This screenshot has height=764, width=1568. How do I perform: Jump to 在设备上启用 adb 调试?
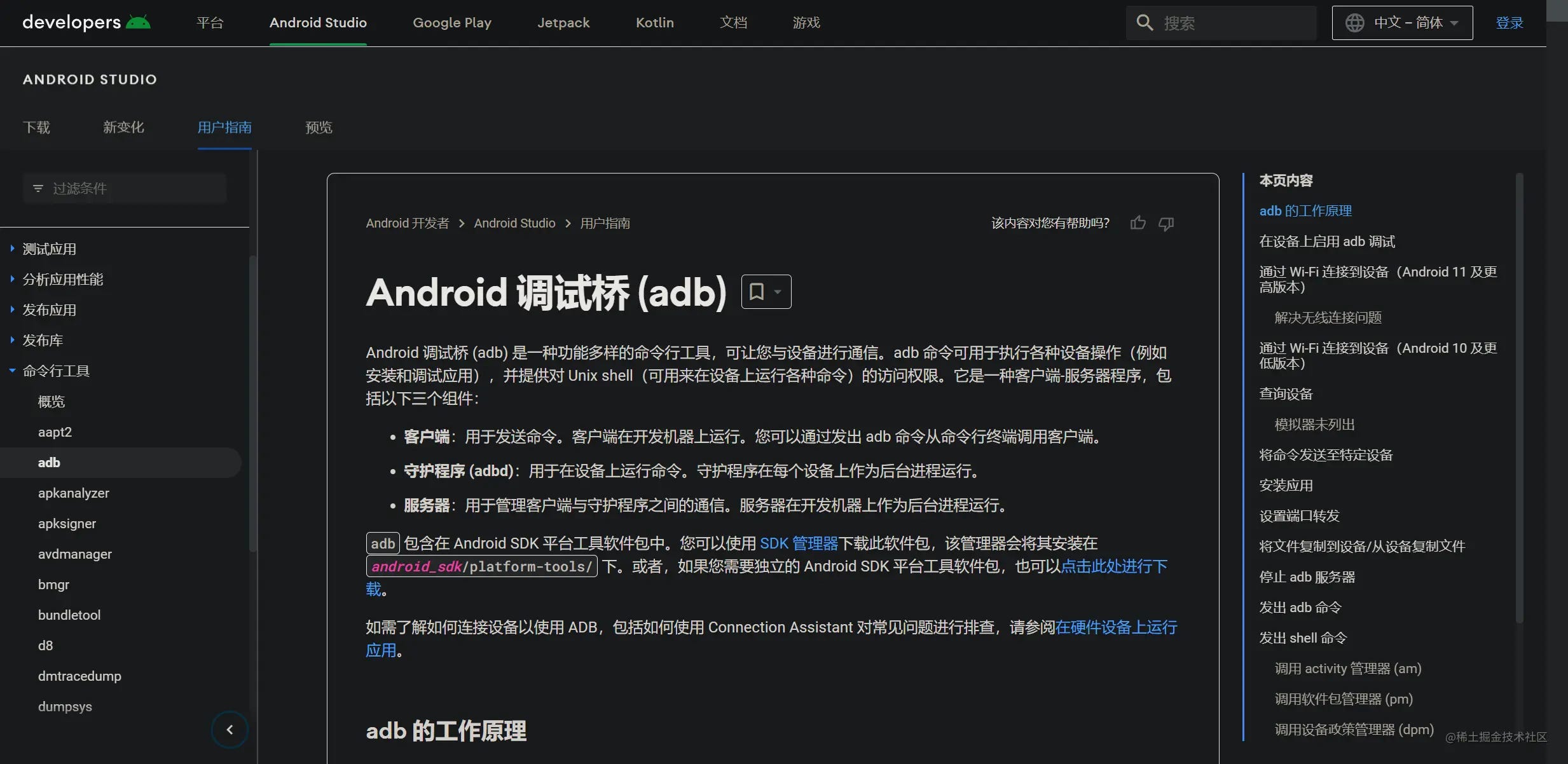click(x=1327, y=241)
